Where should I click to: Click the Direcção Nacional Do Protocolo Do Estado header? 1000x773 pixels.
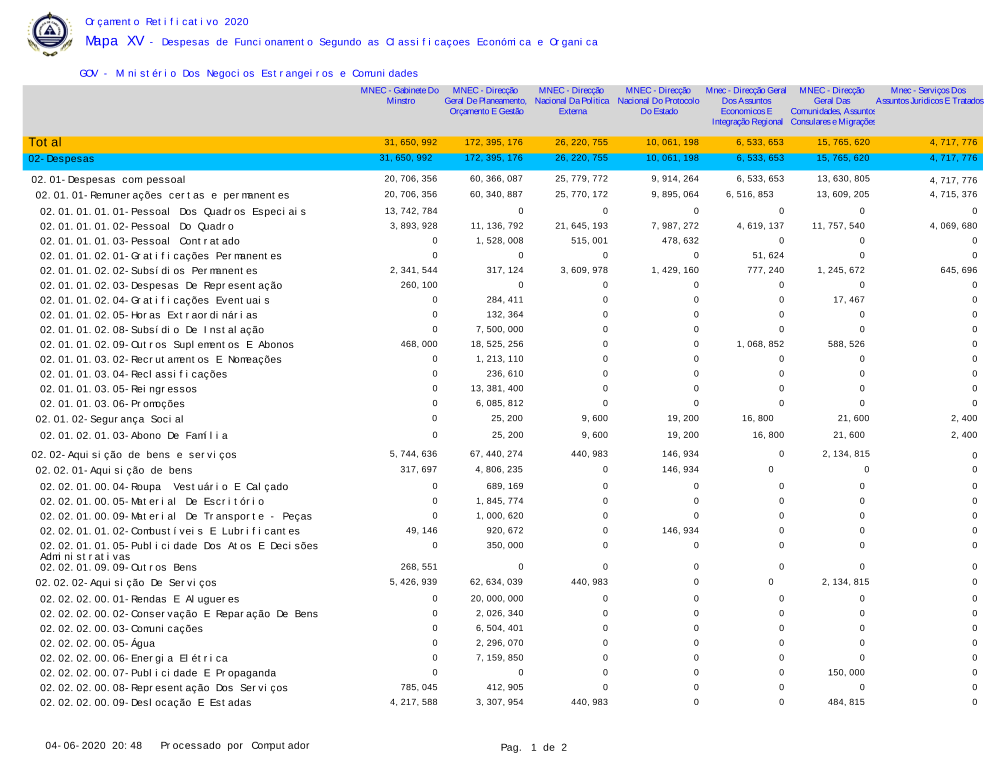[x=658, y=101]
